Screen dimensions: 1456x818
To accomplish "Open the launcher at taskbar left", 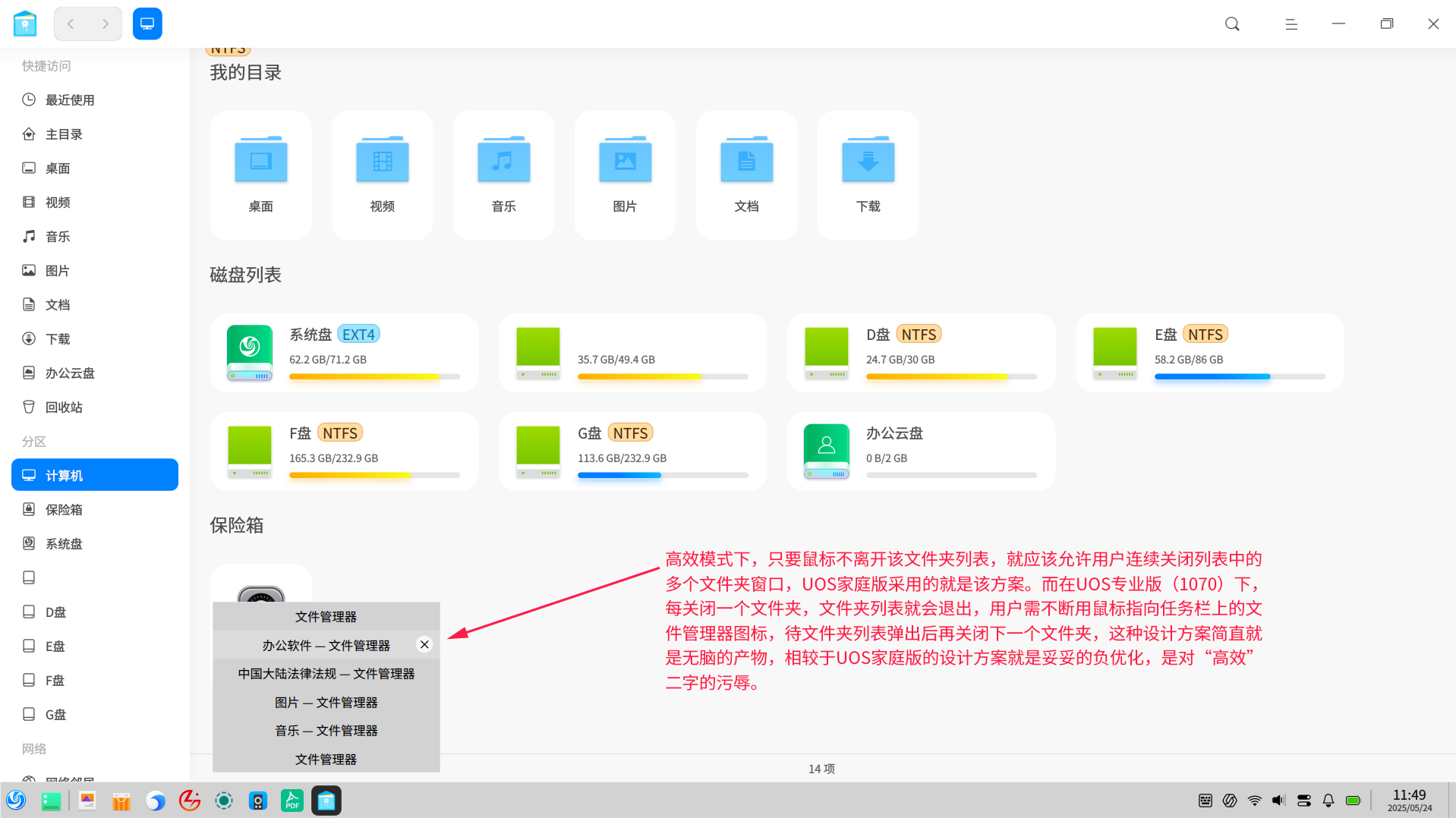I will pyautogui.click(x=16, y=801).
